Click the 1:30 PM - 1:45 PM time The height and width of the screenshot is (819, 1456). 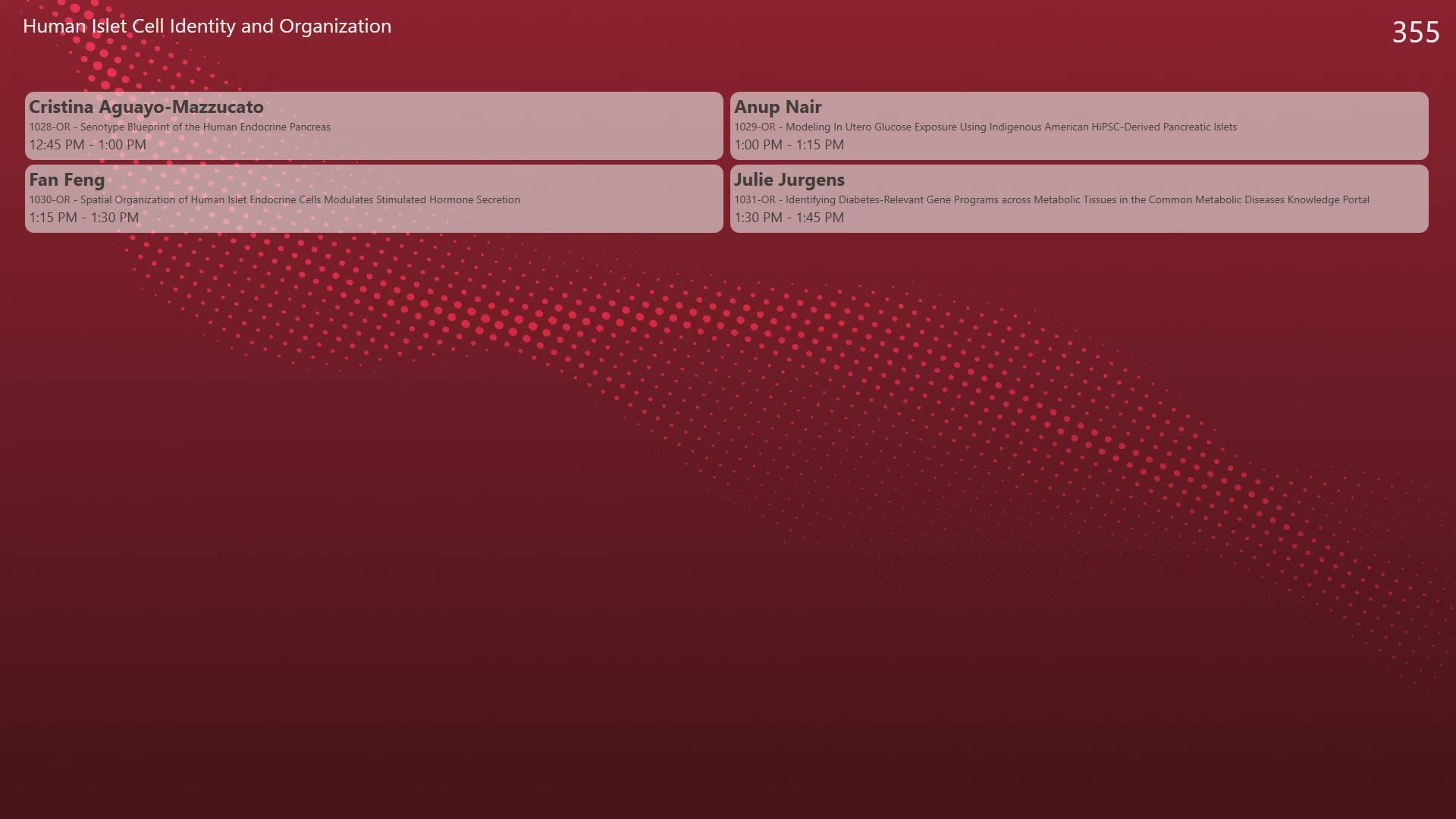(789, 218)
